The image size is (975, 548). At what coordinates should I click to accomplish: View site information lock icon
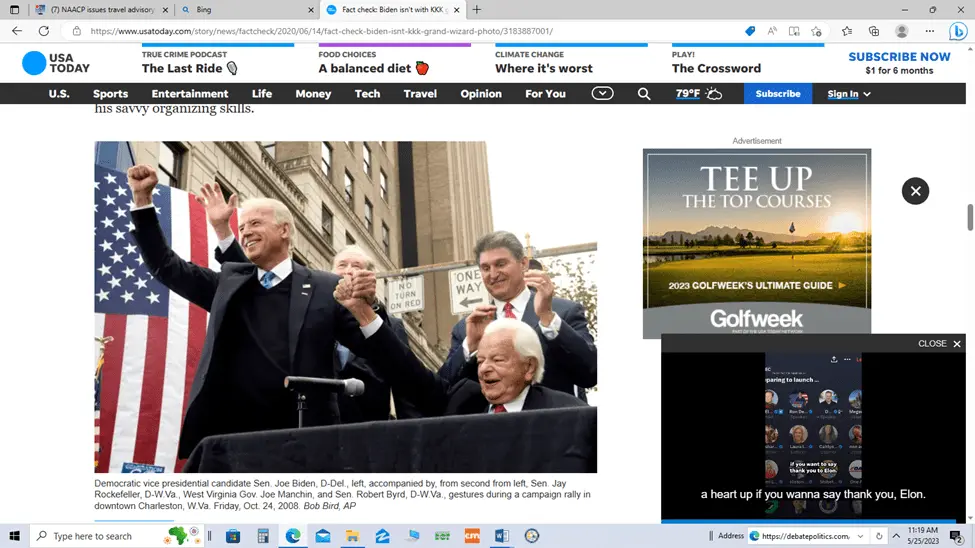(x=76, y=31)
